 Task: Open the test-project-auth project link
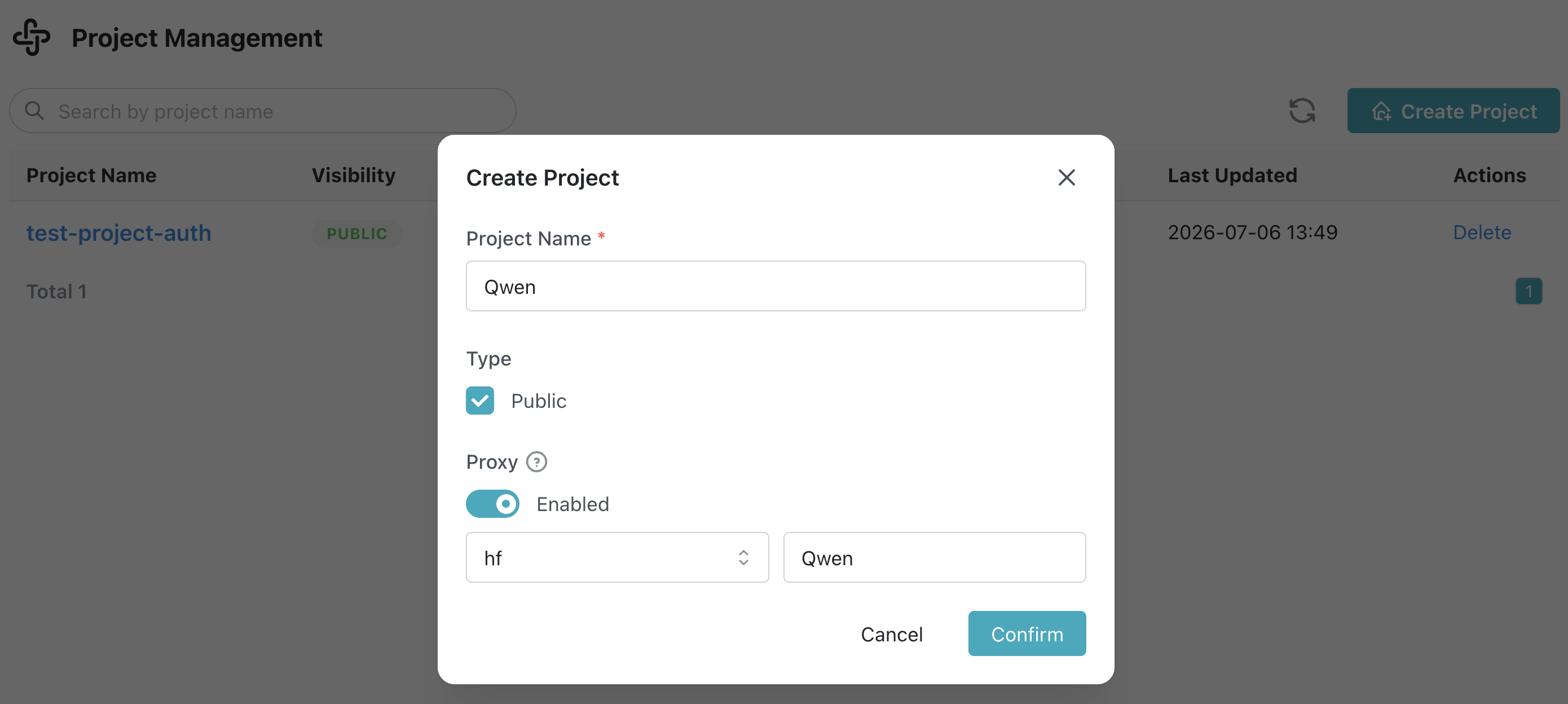pyautogui.click(x=118, y=232)
